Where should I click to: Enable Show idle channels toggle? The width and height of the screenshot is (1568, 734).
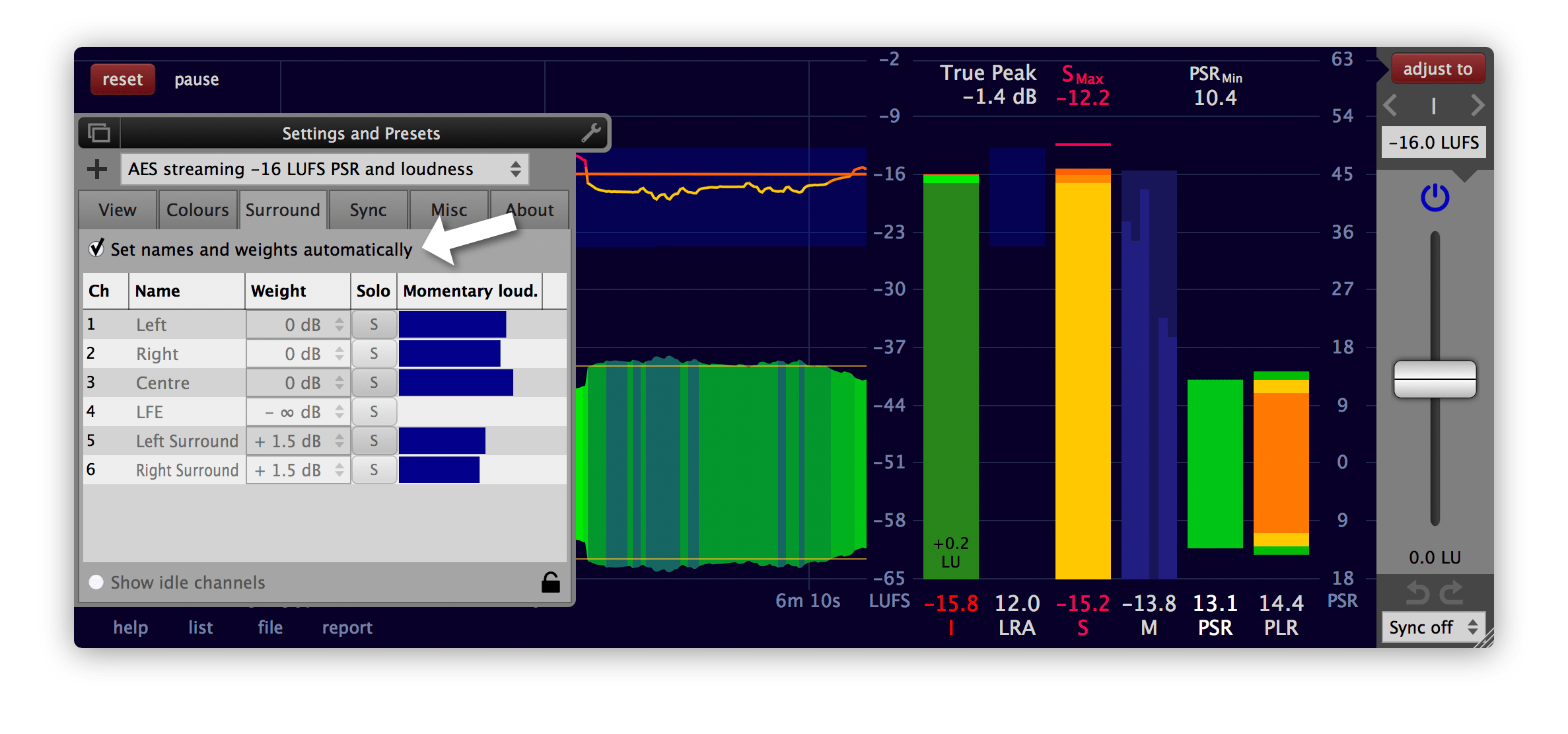pos(98,585)
